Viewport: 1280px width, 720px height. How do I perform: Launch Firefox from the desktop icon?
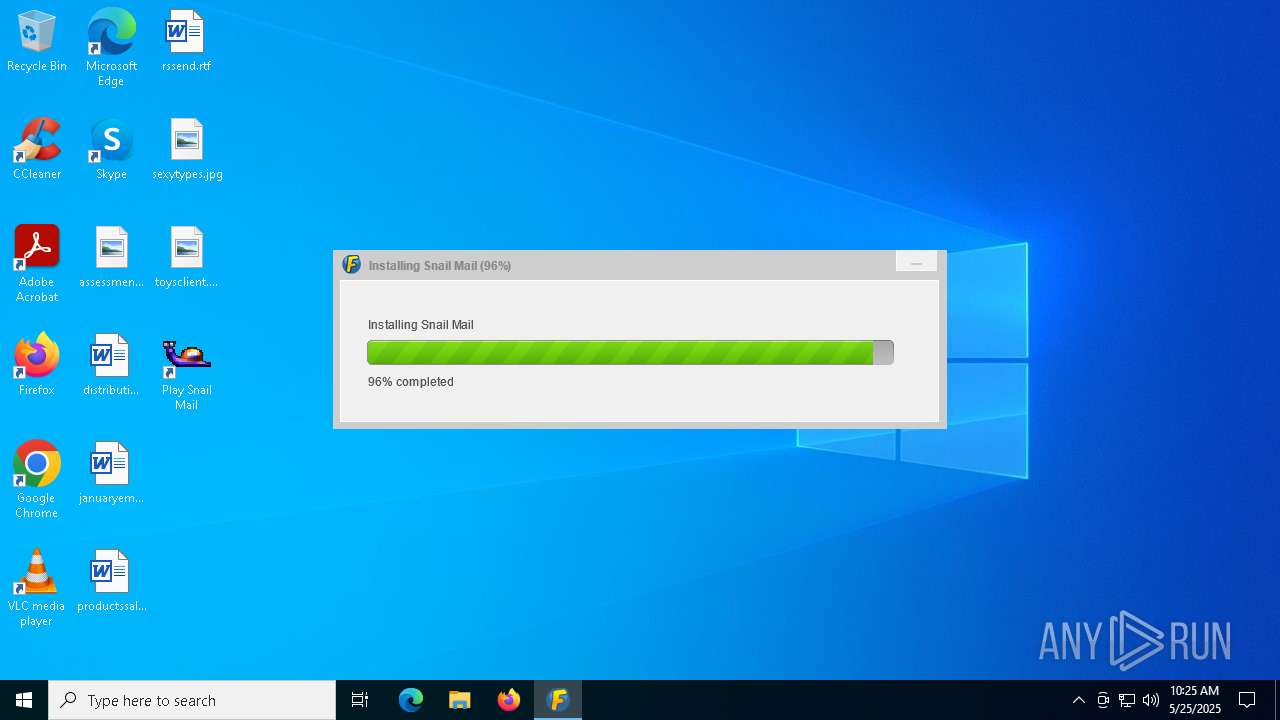(x=37, y=366)
